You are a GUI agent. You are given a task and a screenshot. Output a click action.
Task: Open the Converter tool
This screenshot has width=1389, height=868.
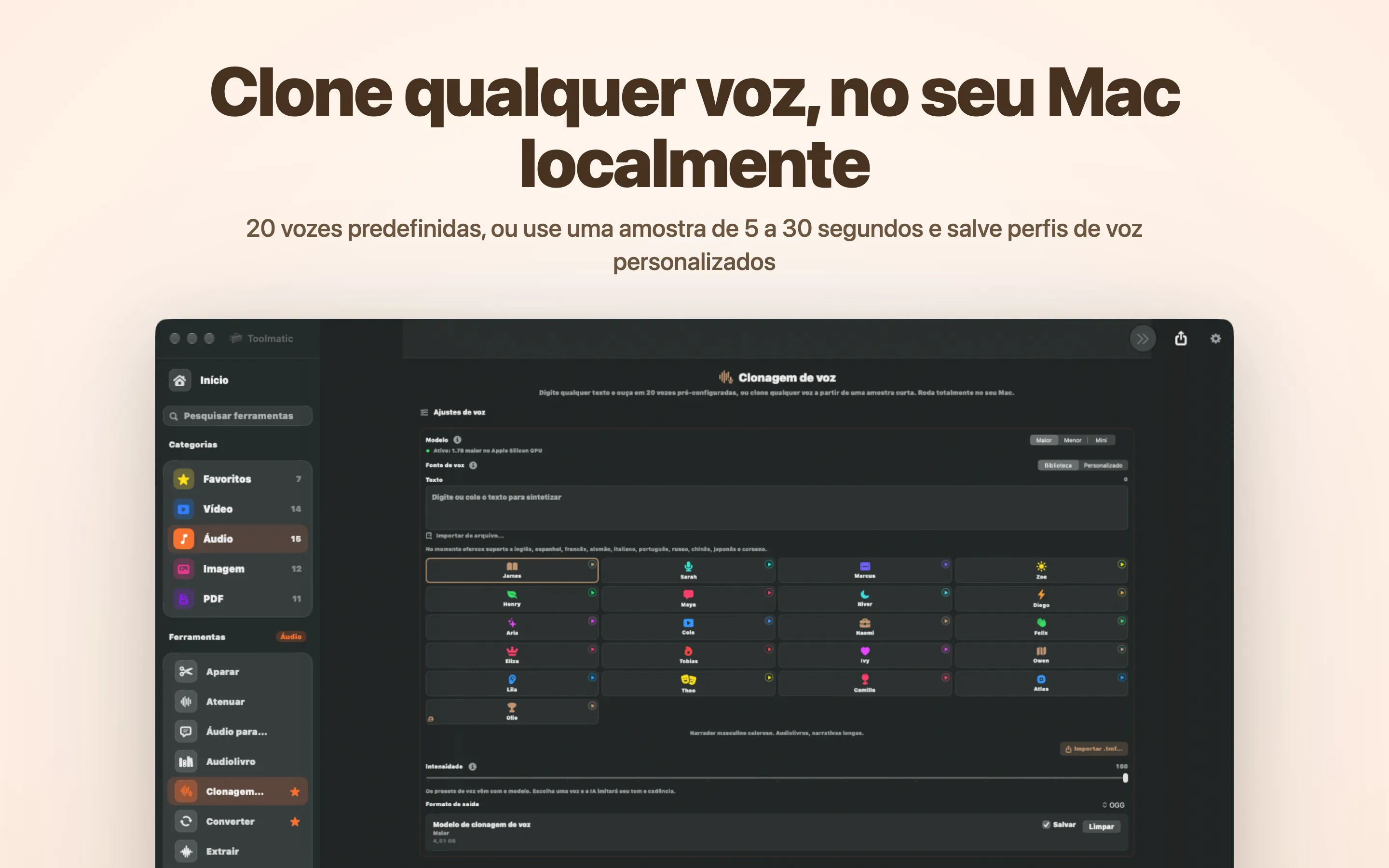238,821
